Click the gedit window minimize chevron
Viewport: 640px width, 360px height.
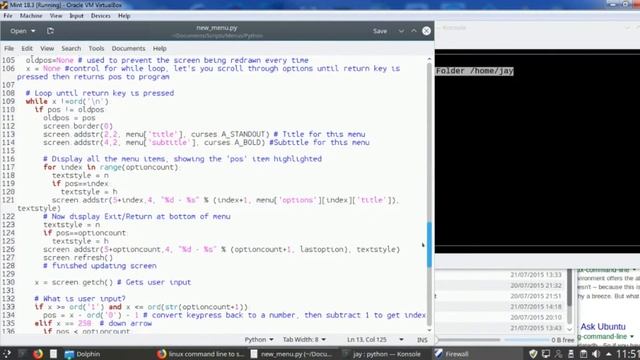[401, 31]
